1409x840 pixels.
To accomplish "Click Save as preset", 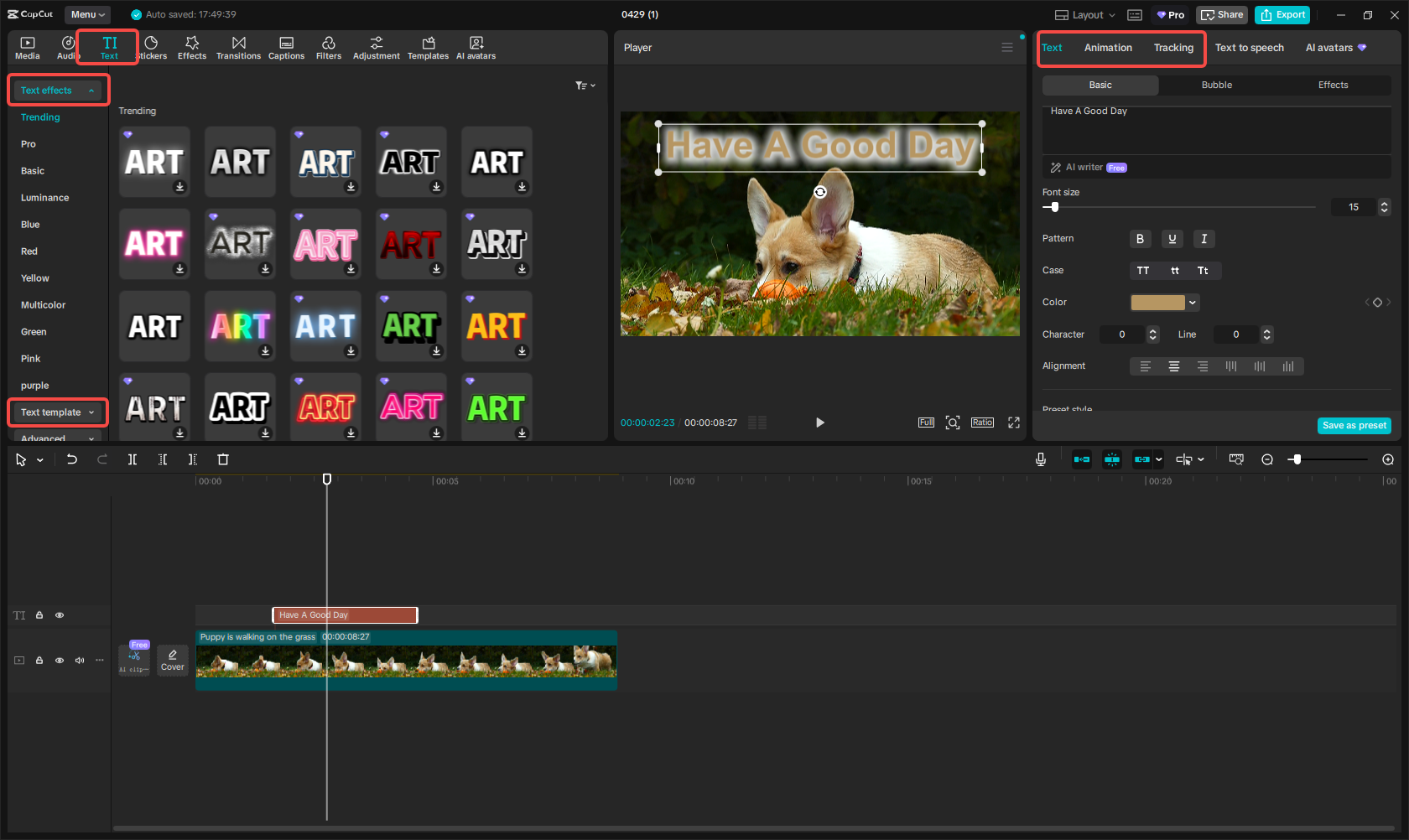I will coord(1354,426).
